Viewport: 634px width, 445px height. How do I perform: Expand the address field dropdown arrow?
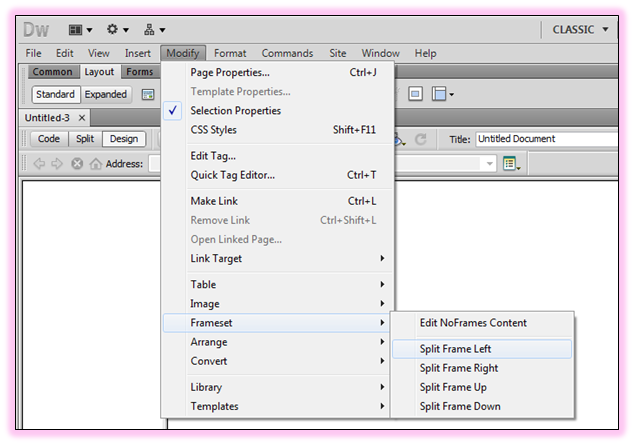click(x=489, y=164)
